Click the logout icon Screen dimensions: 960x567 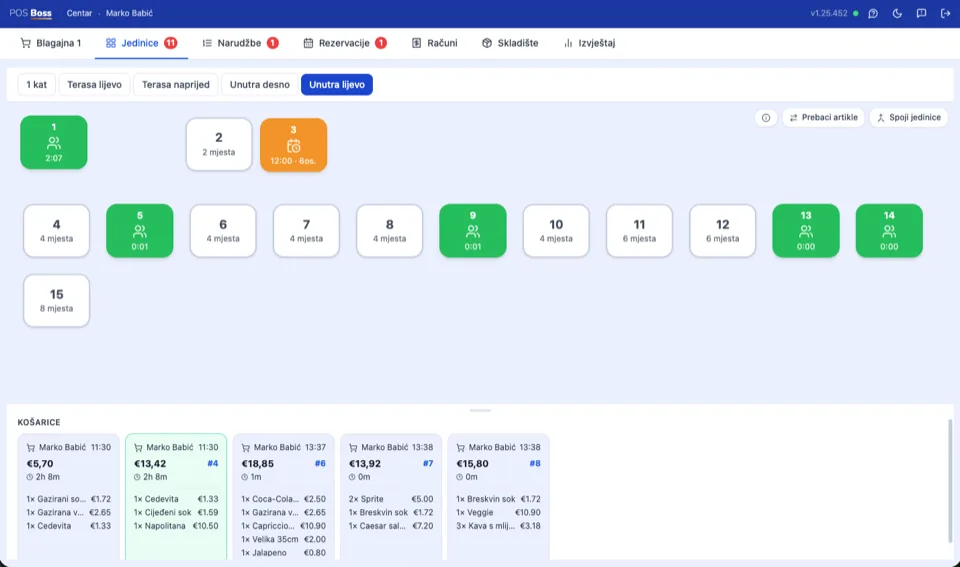point(945,13)
